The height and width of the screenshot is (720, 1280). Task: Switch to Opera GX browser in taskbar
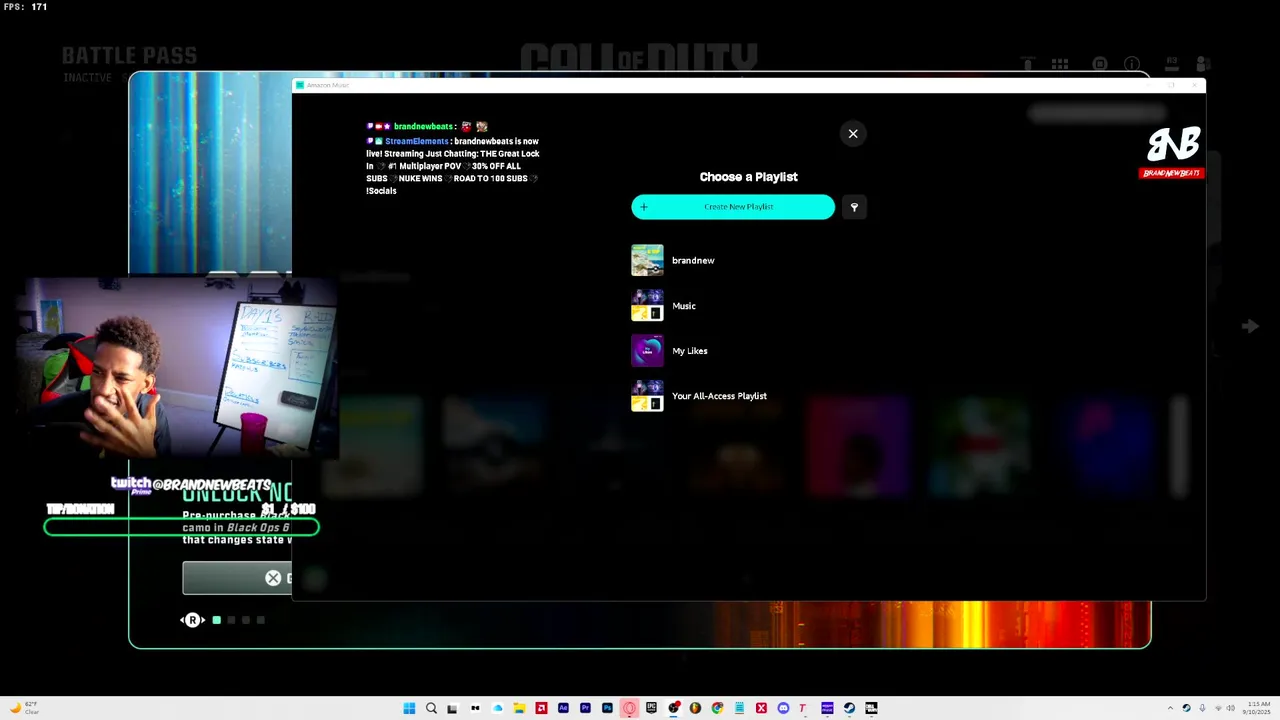629,708
